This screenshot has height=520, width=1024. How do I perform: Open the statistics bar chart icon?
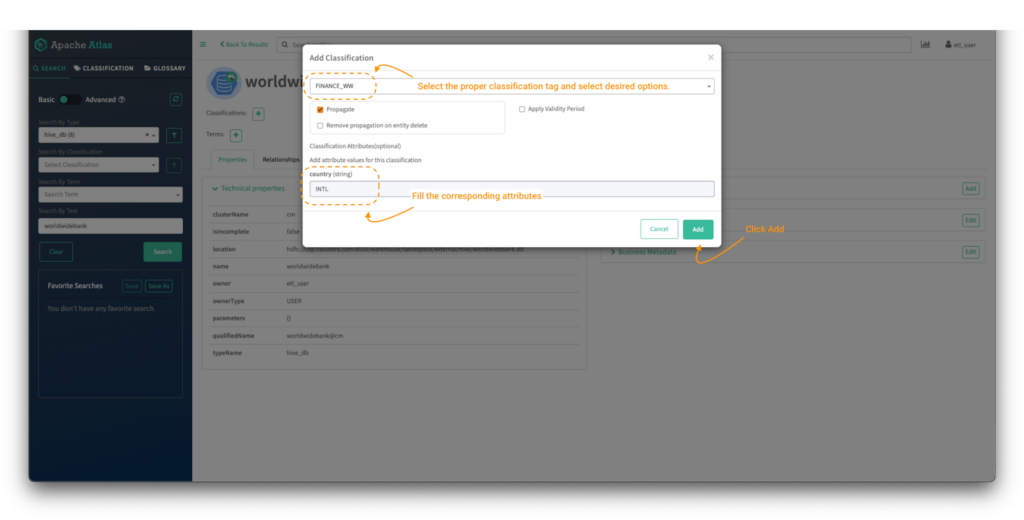[925, 45]
